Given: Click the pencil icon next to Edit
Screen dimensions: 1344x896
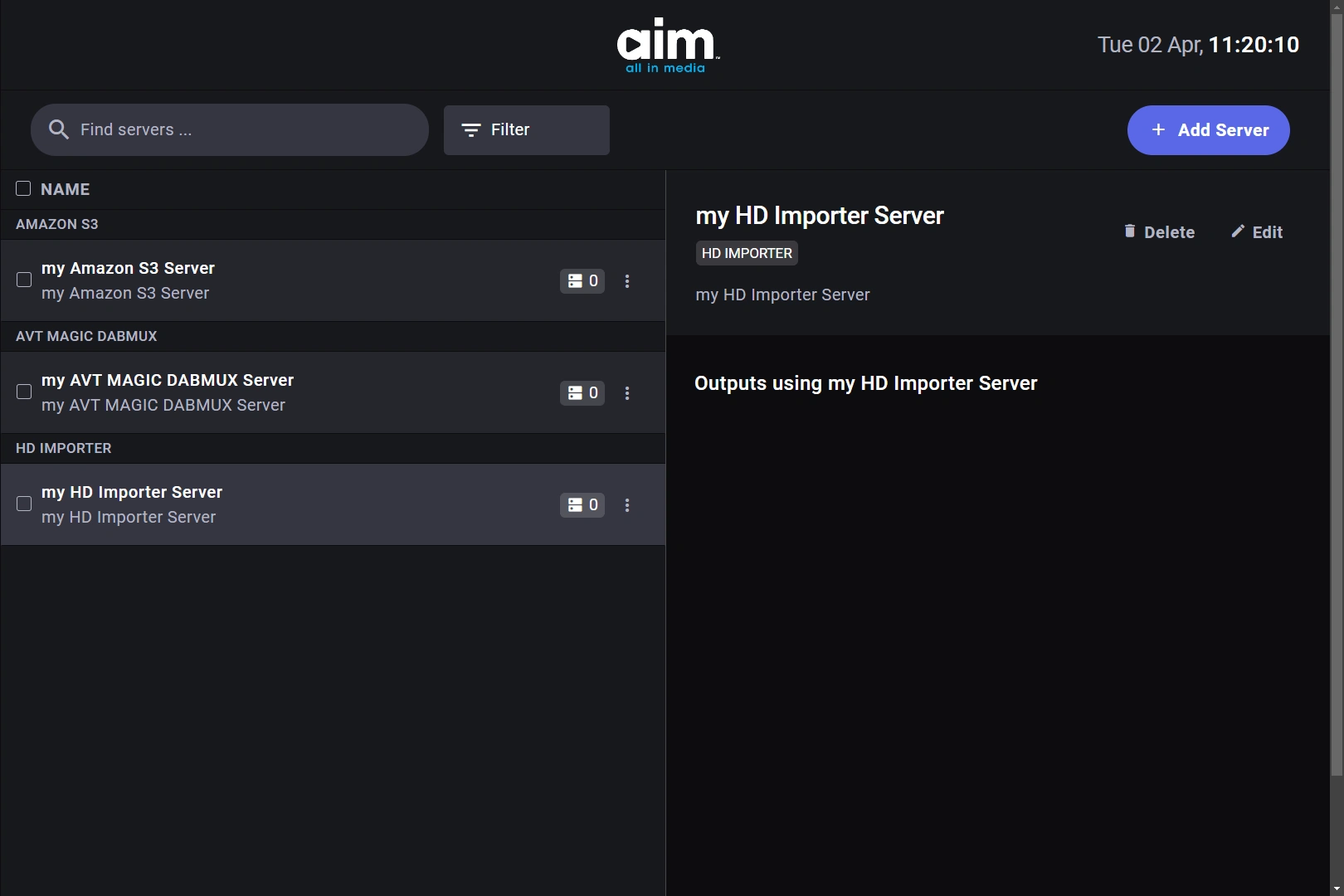Looking at the screenshot, I should pyautogui.click(x=1238, y=231).
